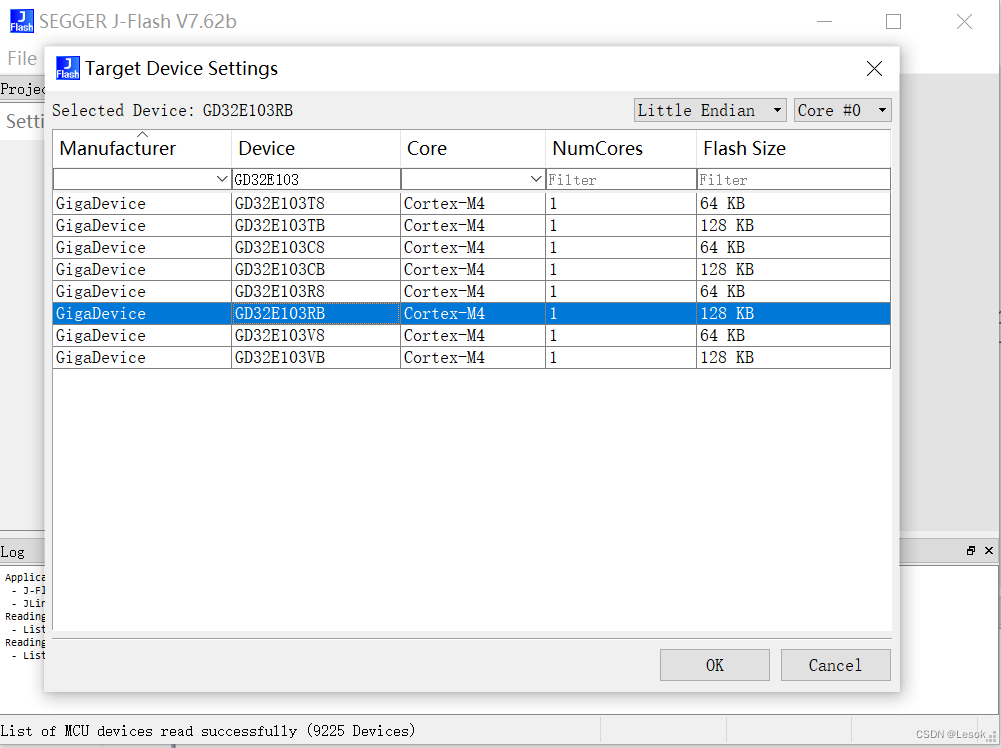Click 128 KB in the GD32E103TB row
Viewport: 1001px width, 748px height.
pos(727,225)
